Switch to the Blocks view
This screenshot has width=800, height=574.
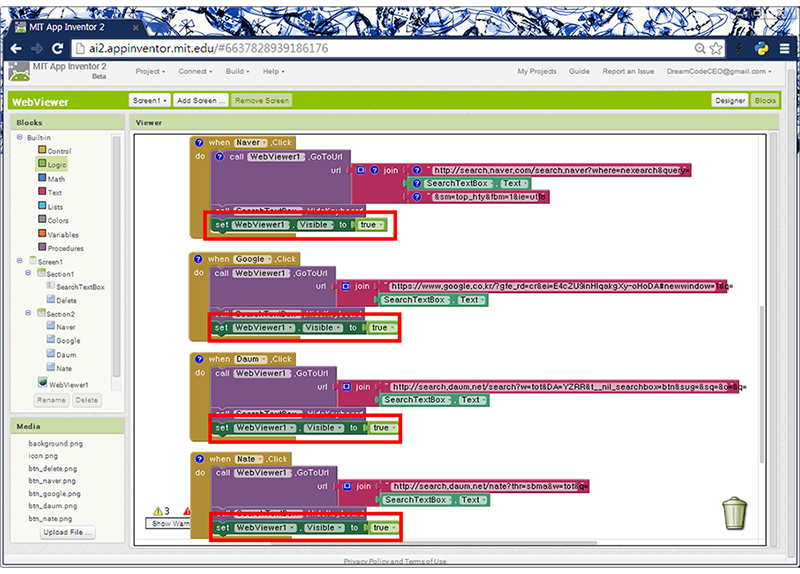(765, 101)
